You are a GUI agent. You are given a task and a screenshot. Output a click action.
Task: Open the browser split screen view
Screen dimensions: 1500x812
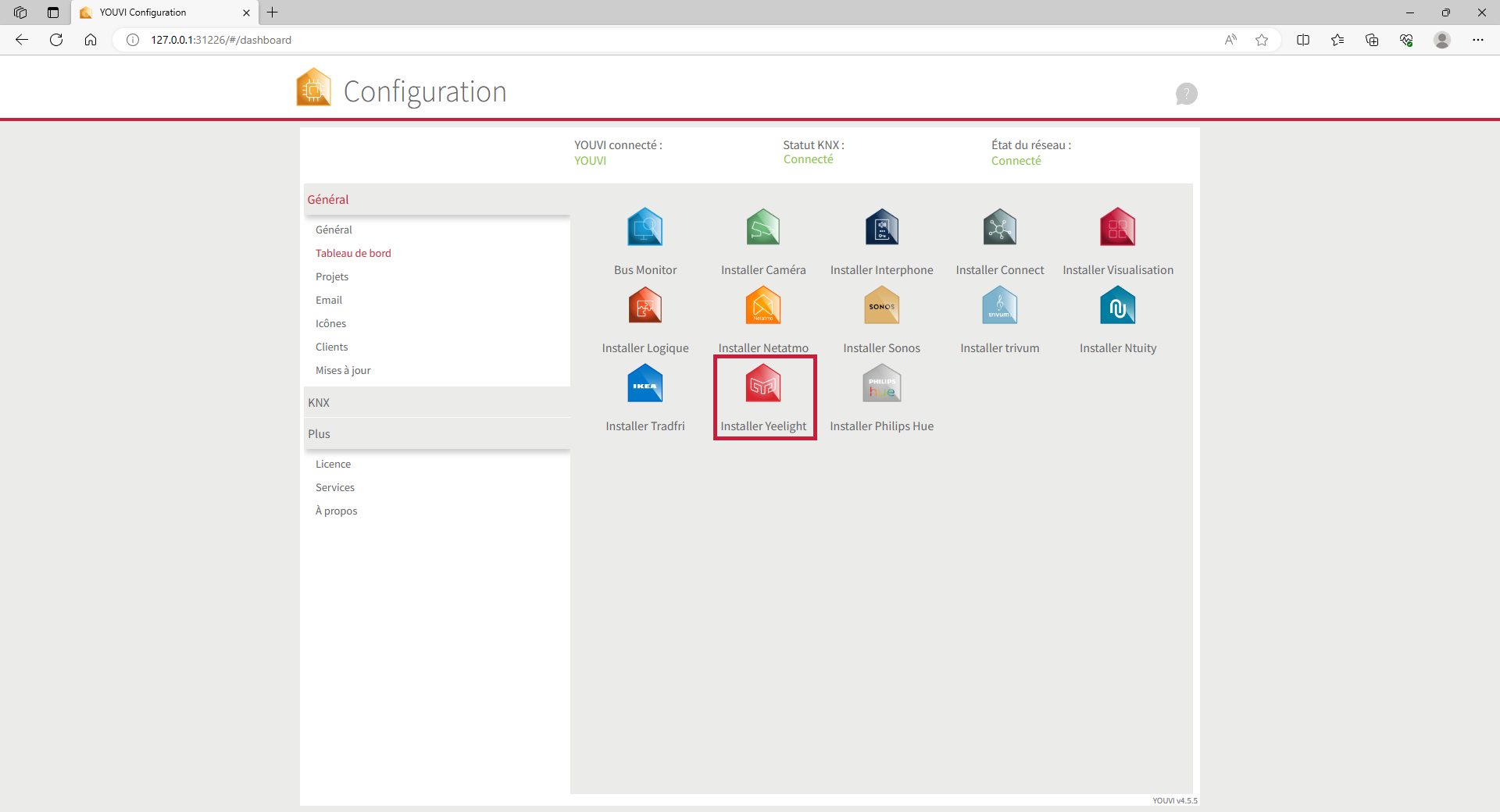(1303, 40)
